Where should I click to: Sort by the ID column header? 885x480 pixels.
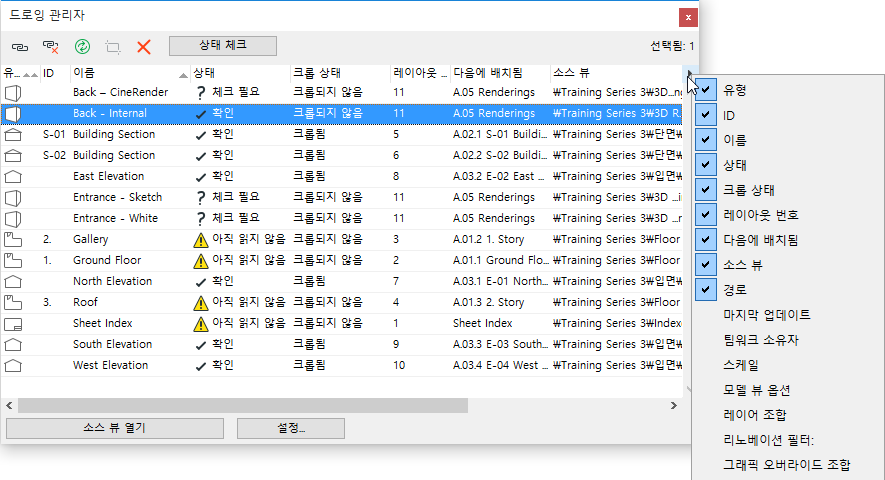click(55, 73)
